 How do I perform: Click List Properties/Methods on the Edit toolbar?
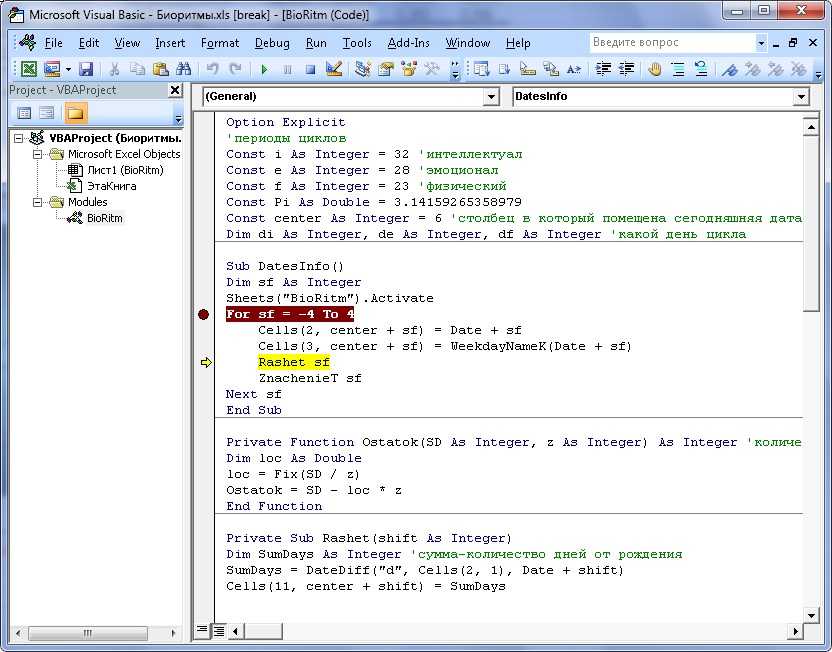481,69
